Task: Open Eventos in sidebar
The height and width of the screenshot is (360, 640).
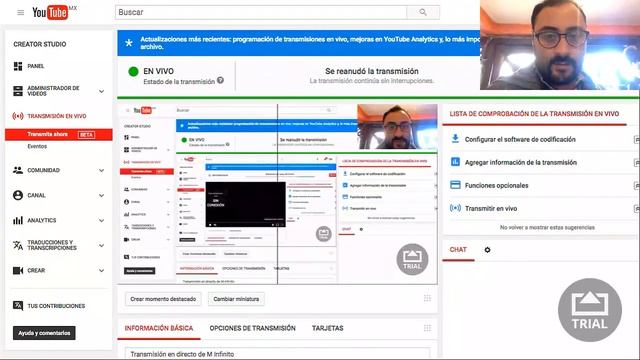Action: tap(37, 146)
